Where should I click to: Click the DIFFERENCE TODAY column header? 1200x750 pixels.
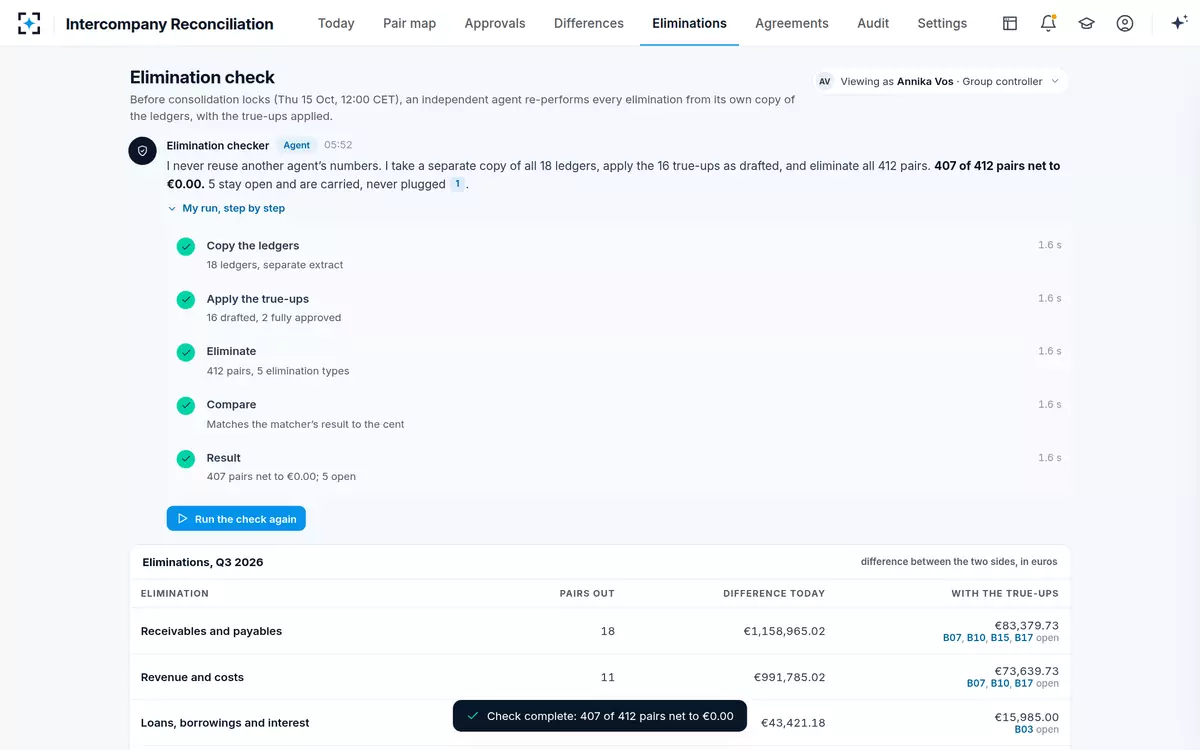[774, 593]
